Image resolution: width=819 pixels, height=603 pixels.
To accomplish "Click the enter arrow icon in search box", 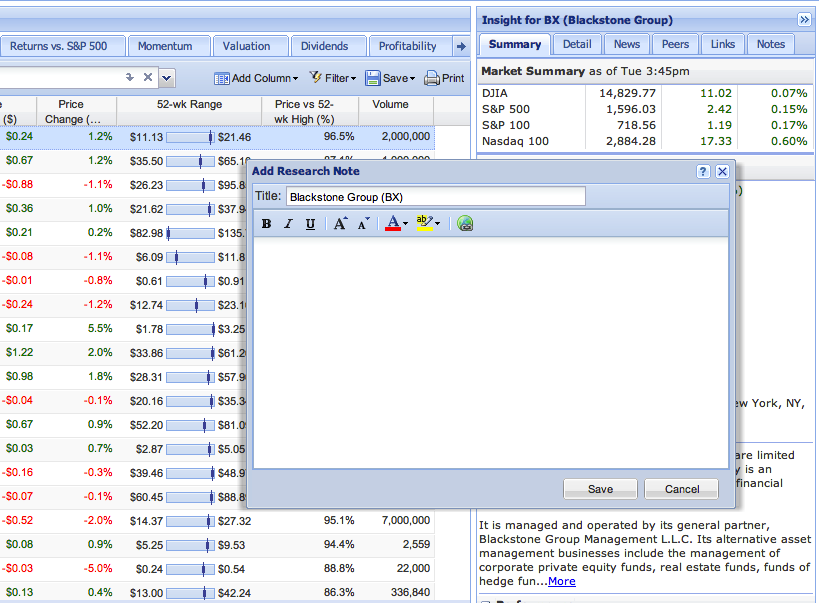I will point(130,77).
